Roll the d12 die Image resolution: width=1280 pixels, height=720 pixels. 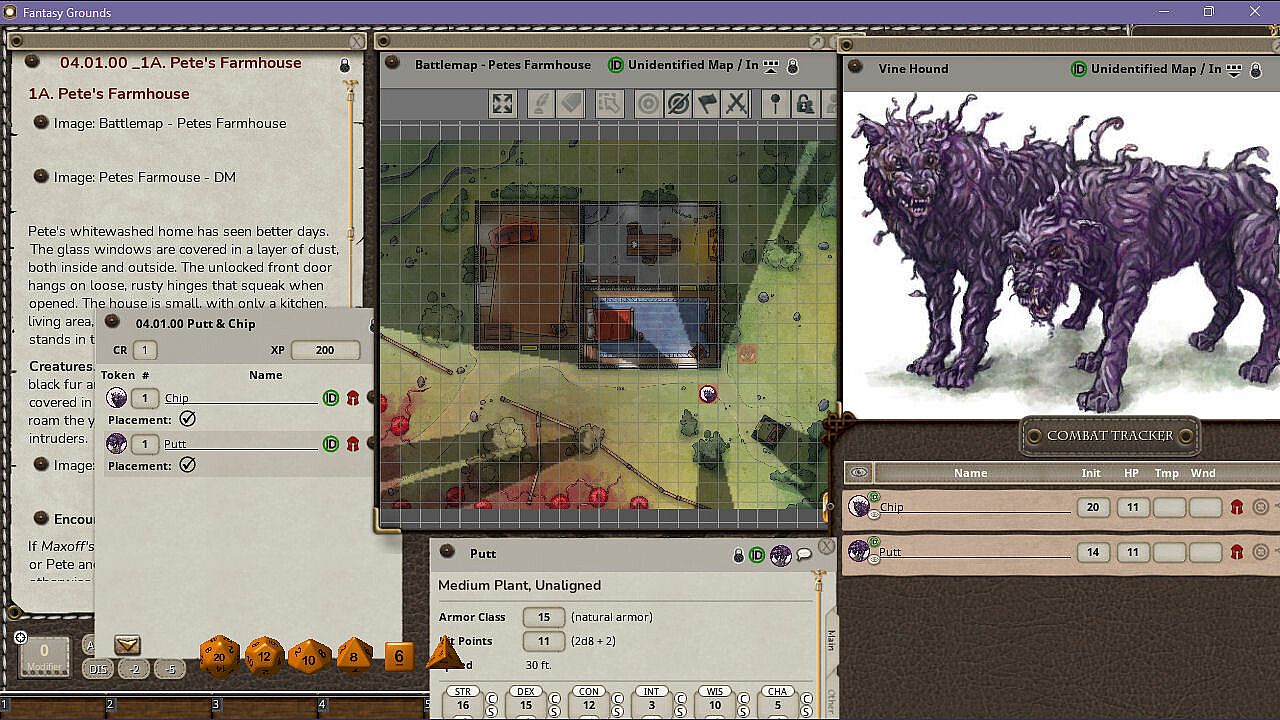click(x=264, y=656)
